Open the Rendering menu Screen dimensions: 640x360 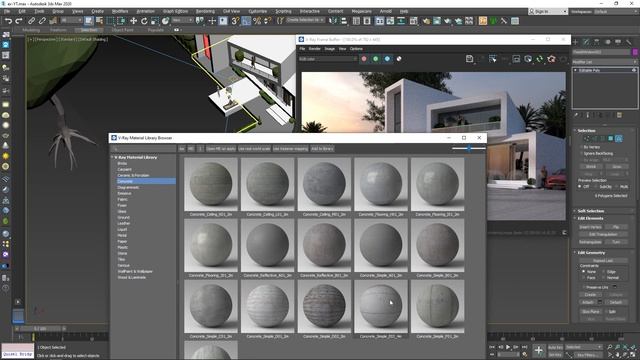[205, 11]
